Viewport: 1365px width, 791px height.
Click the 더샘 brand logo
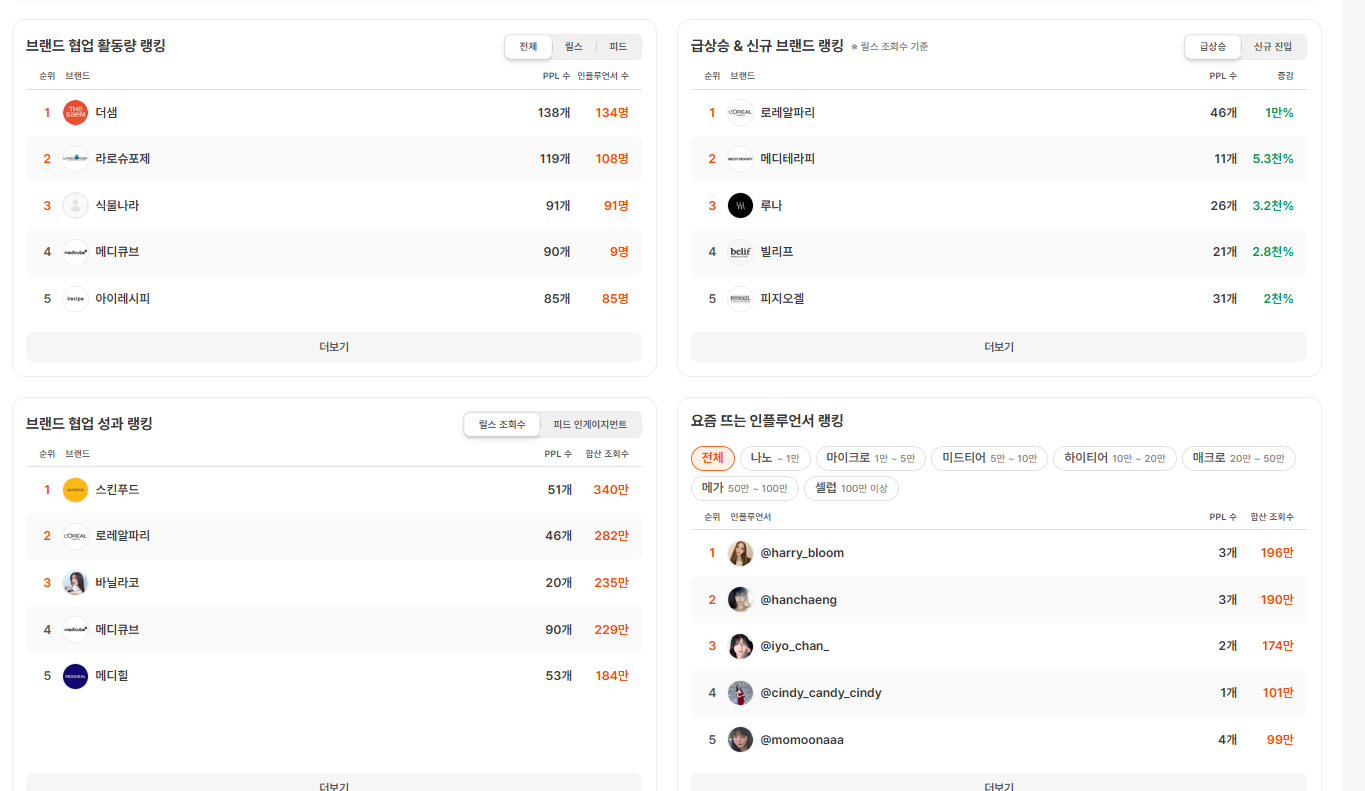[x=75, y=113]
